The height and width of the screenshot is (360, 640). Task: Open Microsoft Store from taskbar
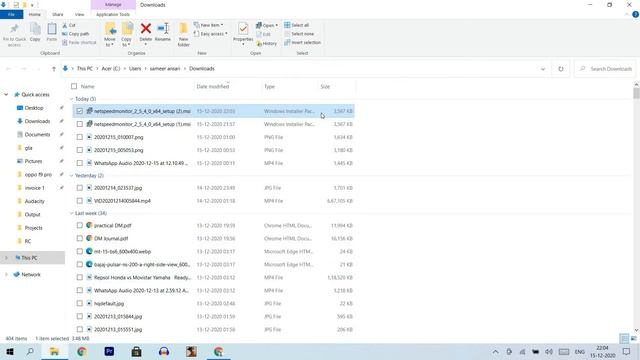[x=136, y=351]
